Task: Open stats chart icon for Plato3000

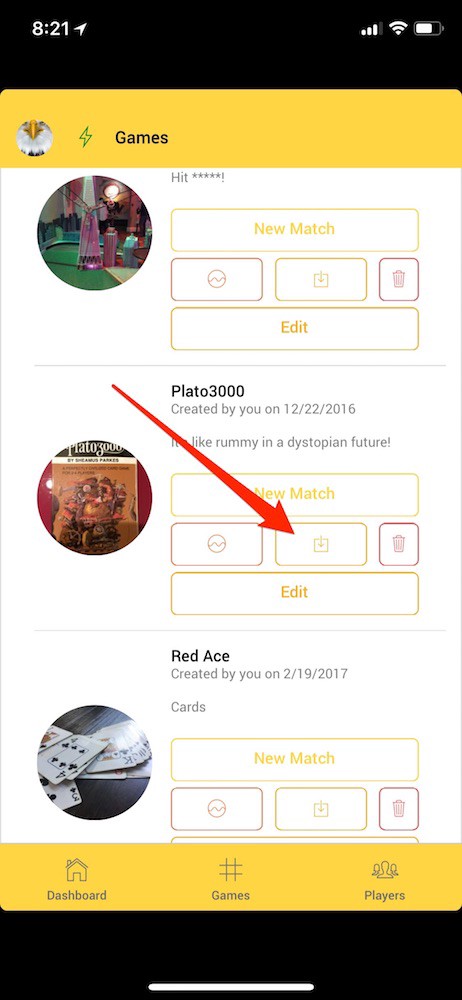Action: point(217,544)
